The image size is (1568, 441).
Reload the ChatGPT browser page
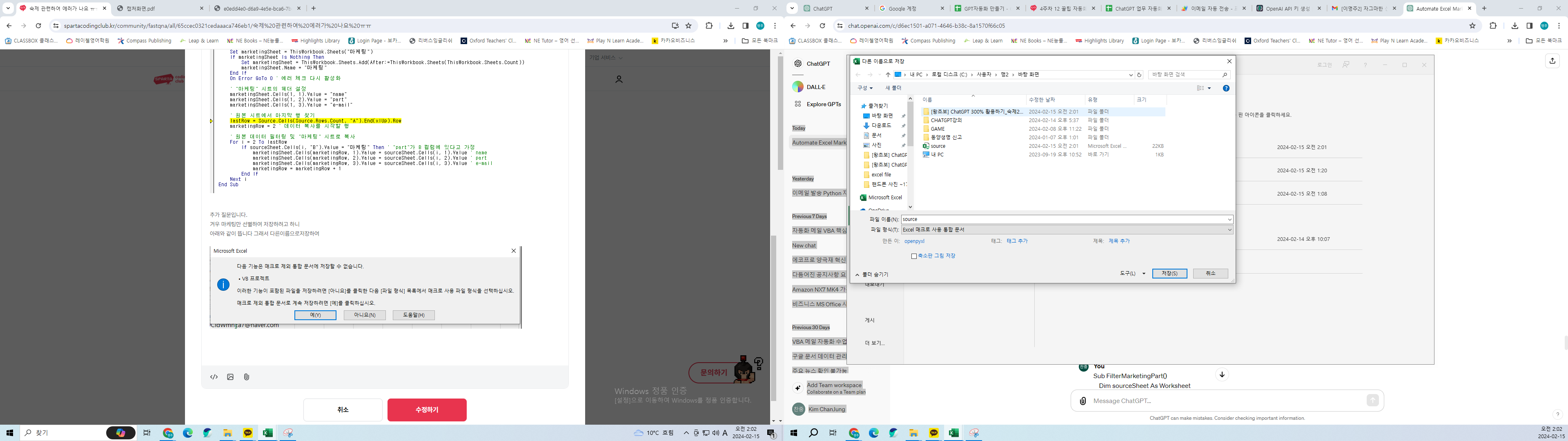(x=822, y=26)
